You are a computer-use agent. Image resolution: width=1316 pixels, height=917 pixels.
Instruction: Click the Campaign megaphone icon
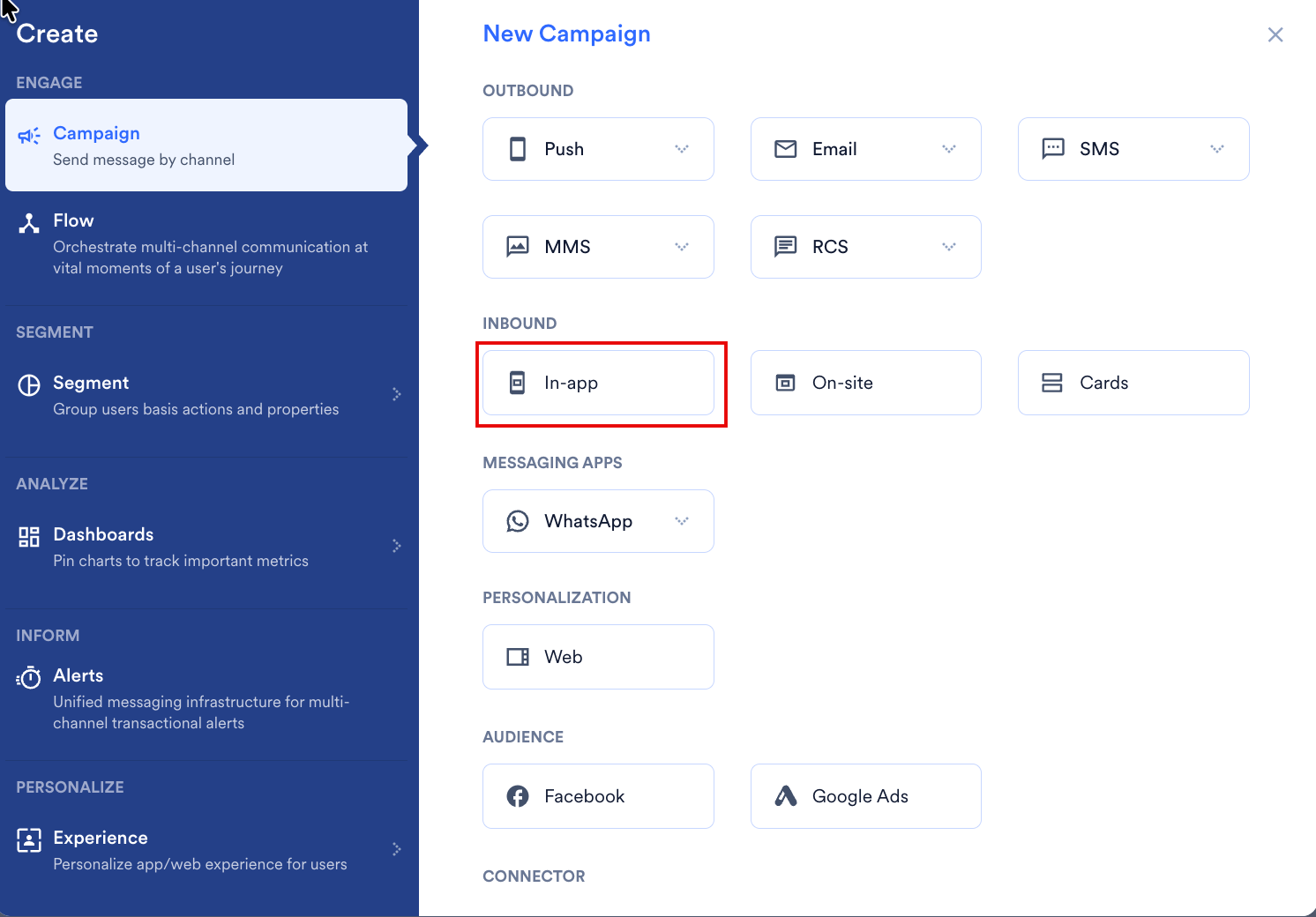(29, 136)
